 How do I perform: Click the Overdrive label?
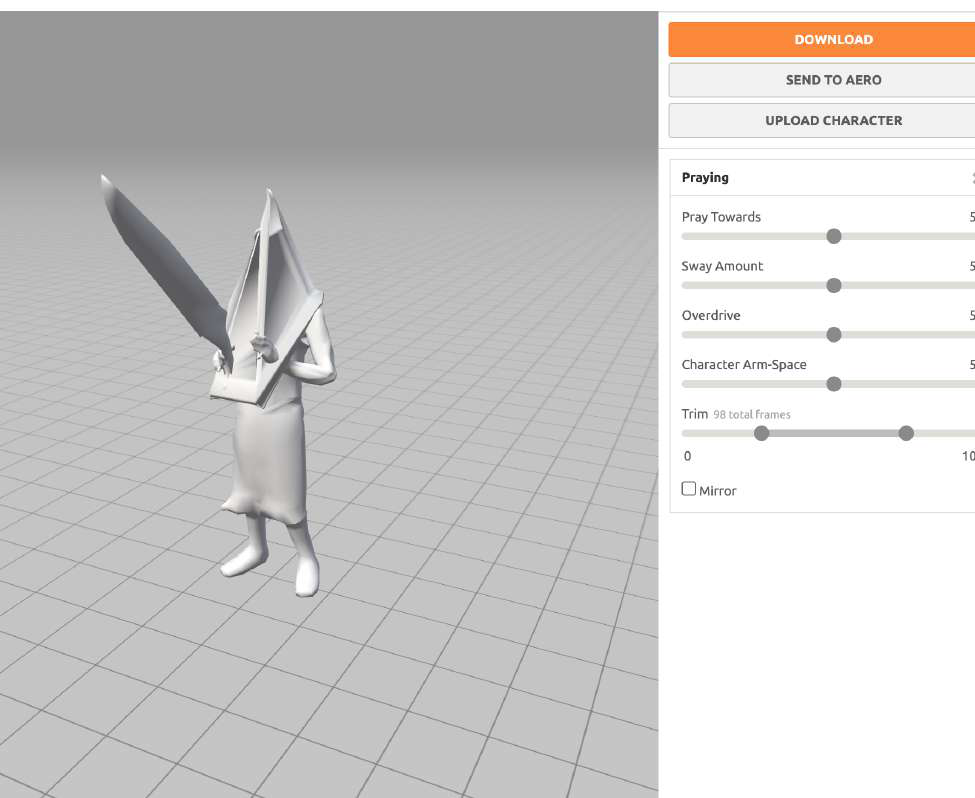[711, 315]
